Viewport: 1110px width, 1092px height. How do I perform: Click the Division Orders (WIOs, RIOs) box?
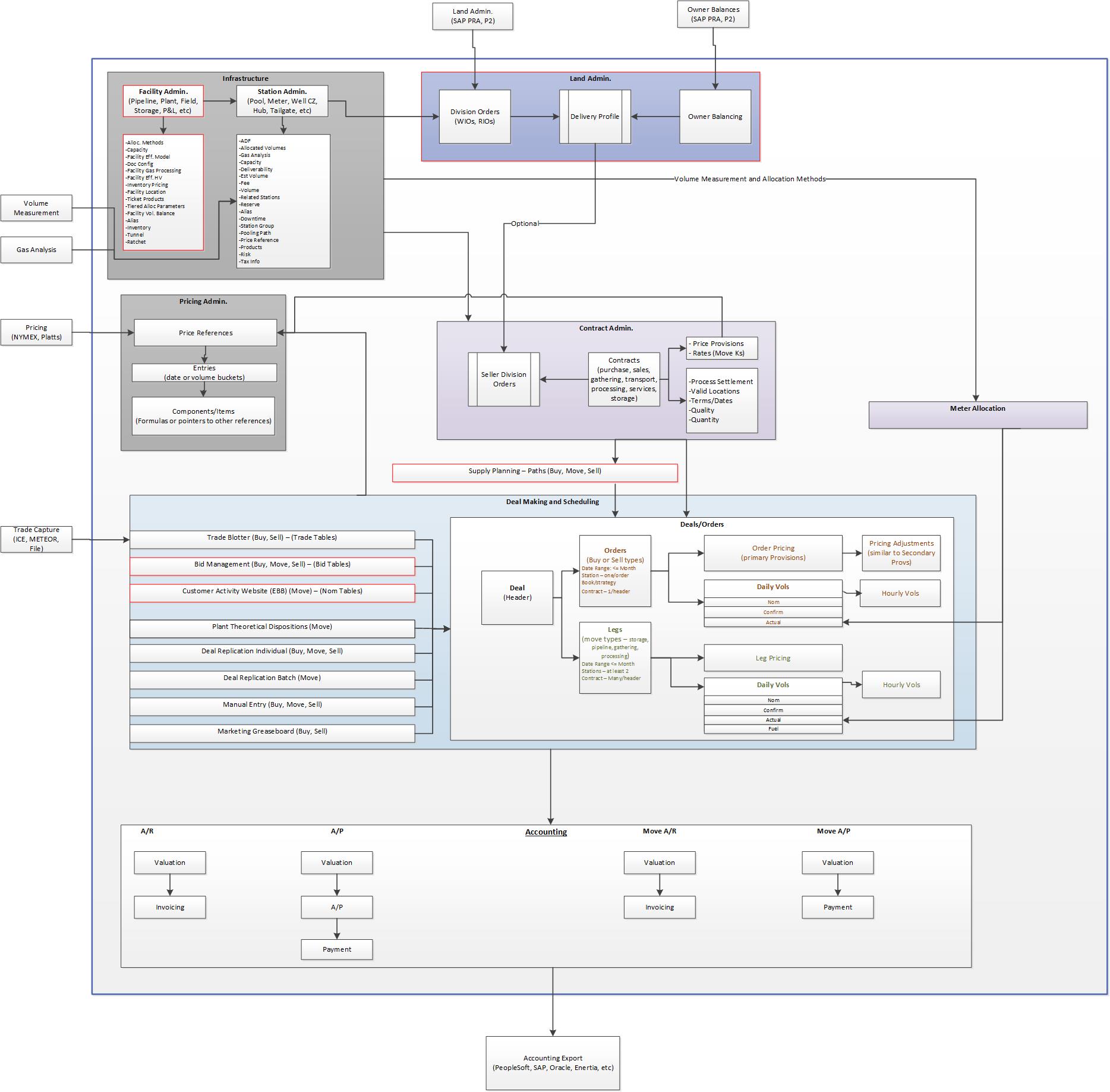[475, 117]
